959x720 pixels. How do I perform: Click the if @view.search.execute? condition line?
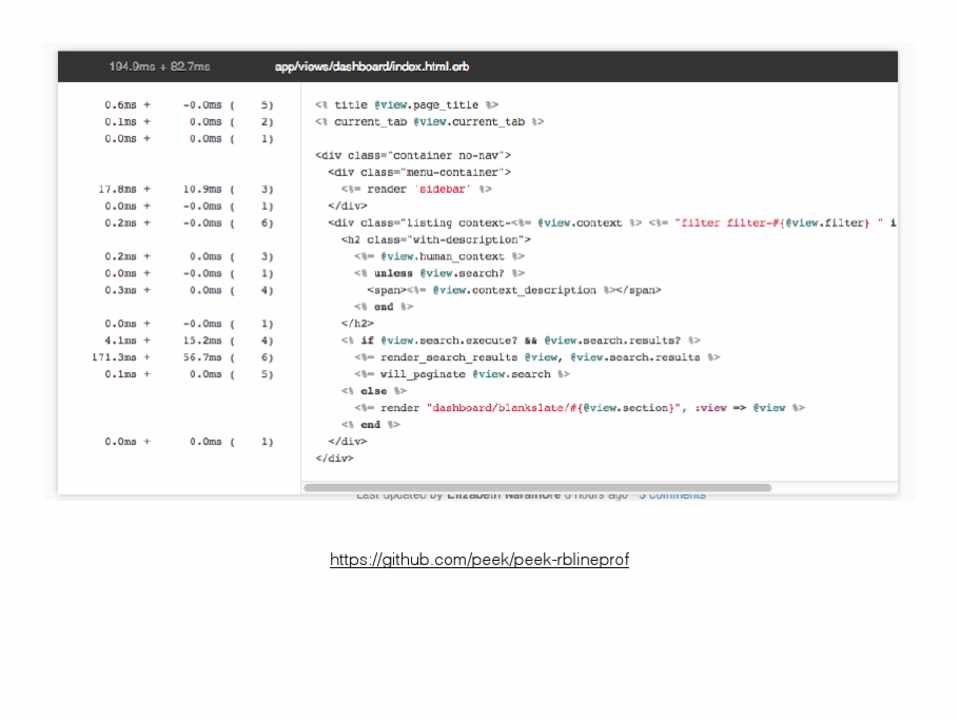point(520,341)
